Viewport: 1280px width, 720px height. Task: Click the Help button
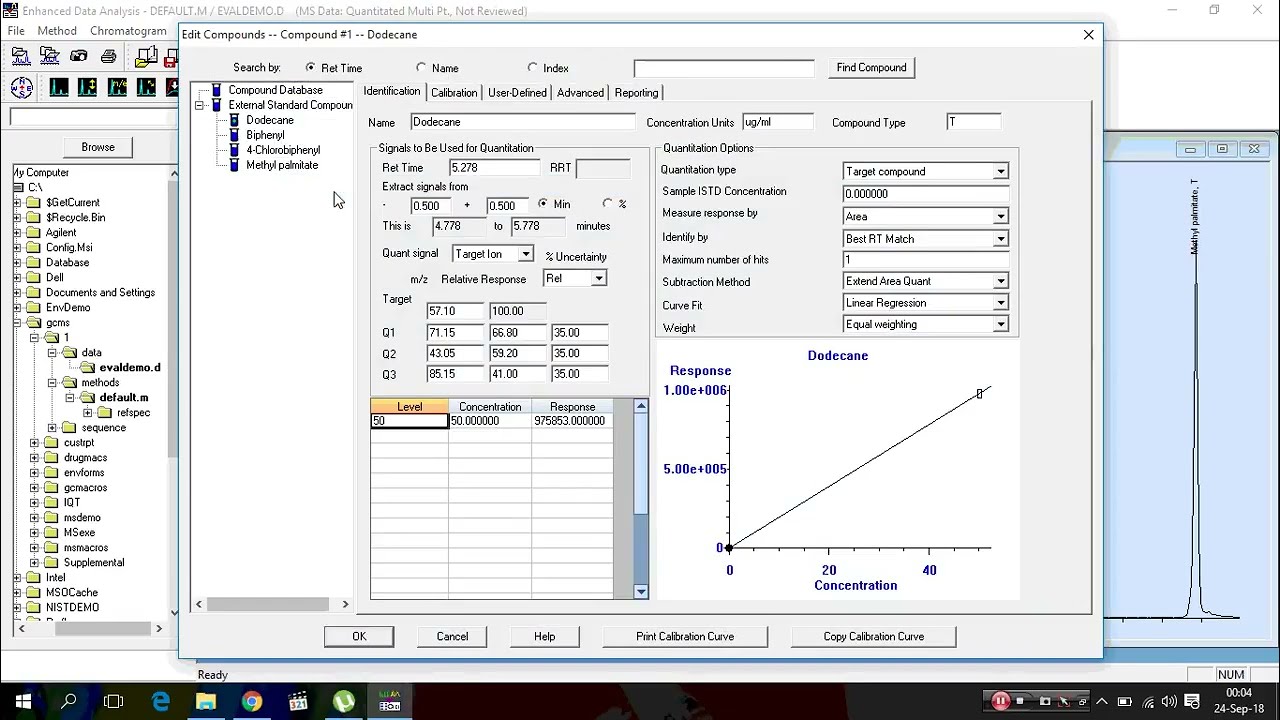point(544,636)
